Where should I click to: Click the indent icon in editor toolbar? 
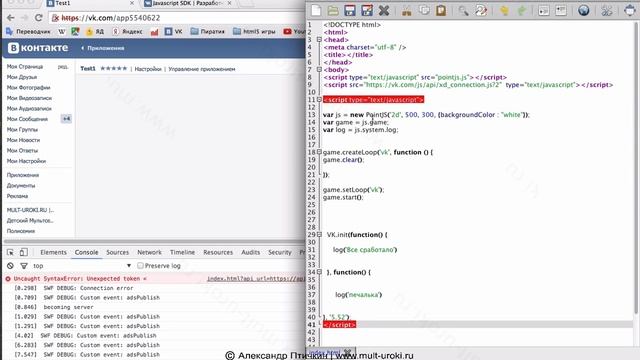(x=561, y=11)
